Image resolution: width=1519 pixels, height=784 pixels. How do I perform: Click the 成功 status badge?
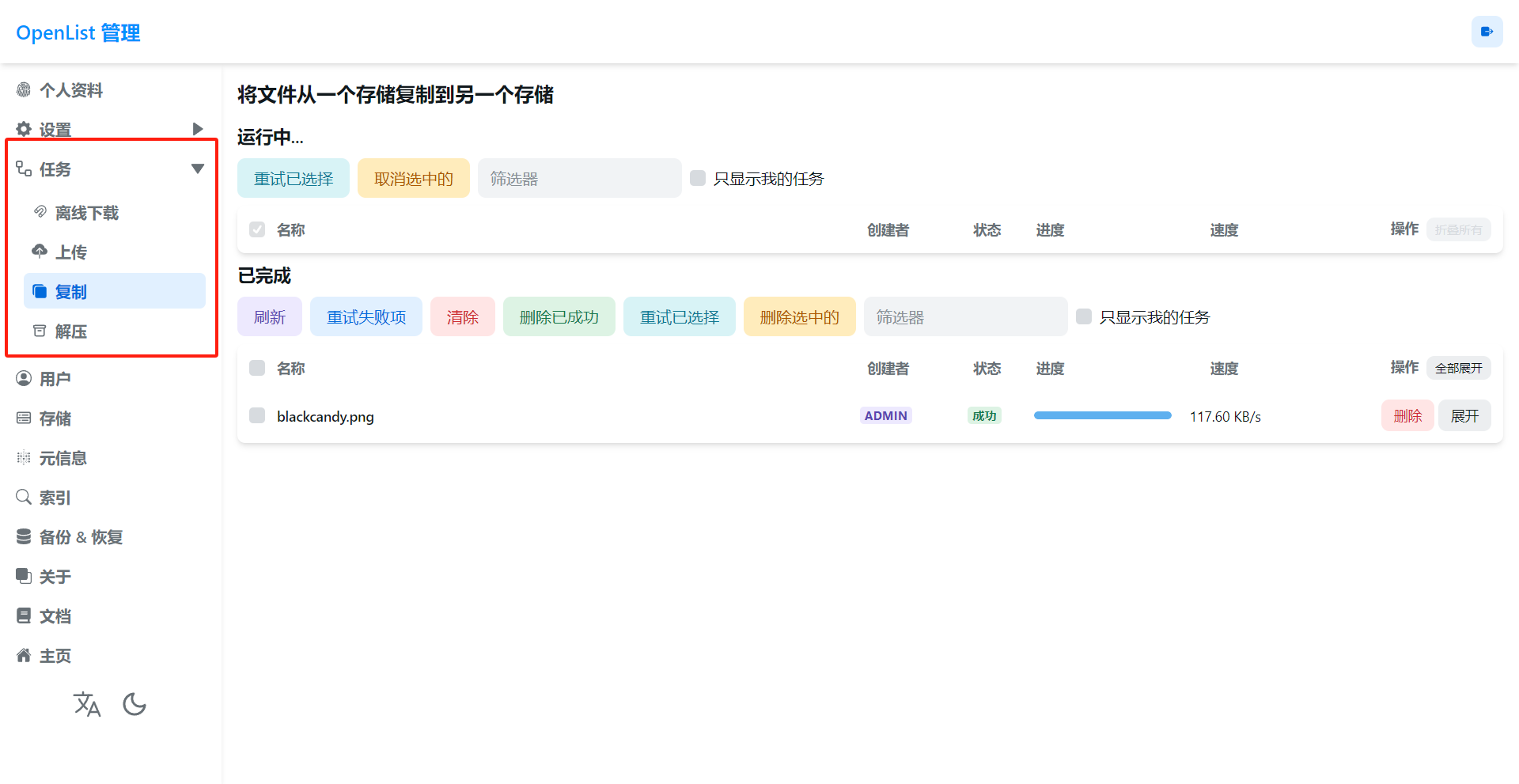(x=984, y=415)
